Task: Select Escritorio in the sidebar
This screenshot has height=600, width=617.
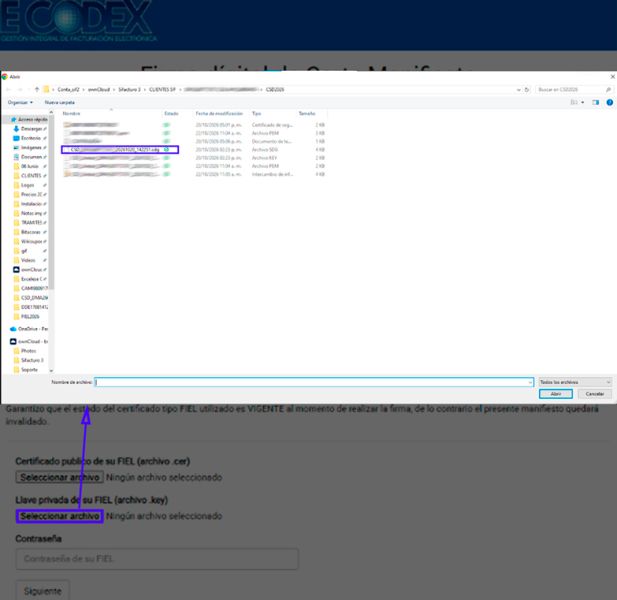Action: pyautogui.click(x=30, y=138)
